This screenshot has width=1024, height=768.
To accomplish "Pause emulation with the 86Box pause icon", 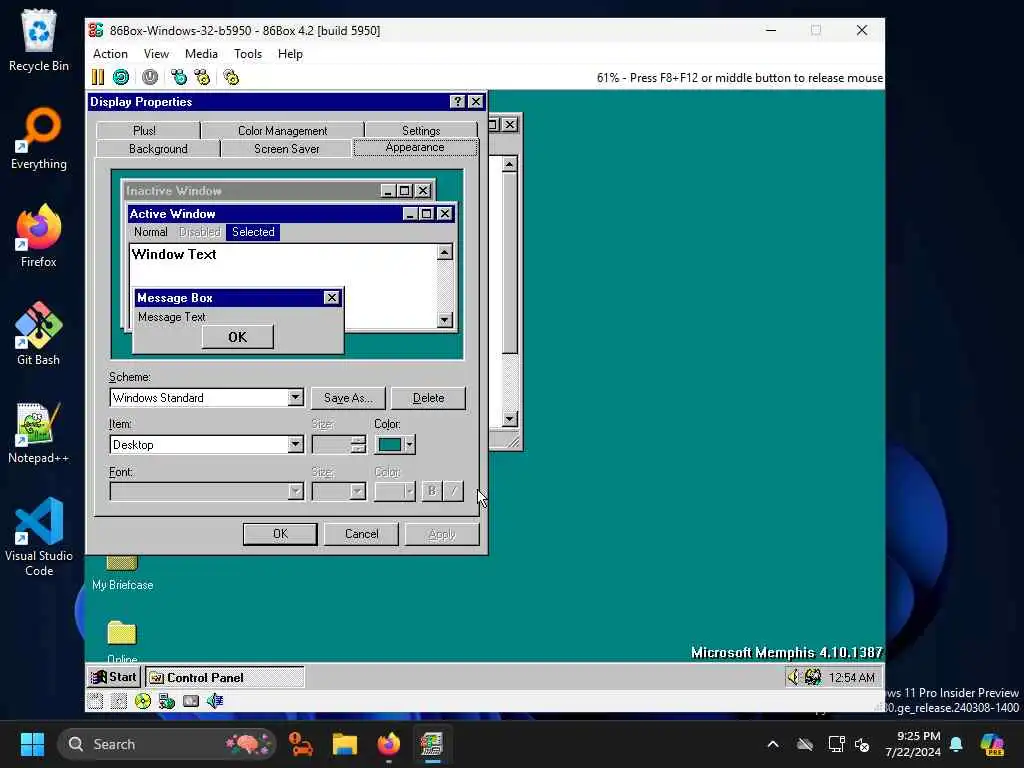I will (98, 77).
